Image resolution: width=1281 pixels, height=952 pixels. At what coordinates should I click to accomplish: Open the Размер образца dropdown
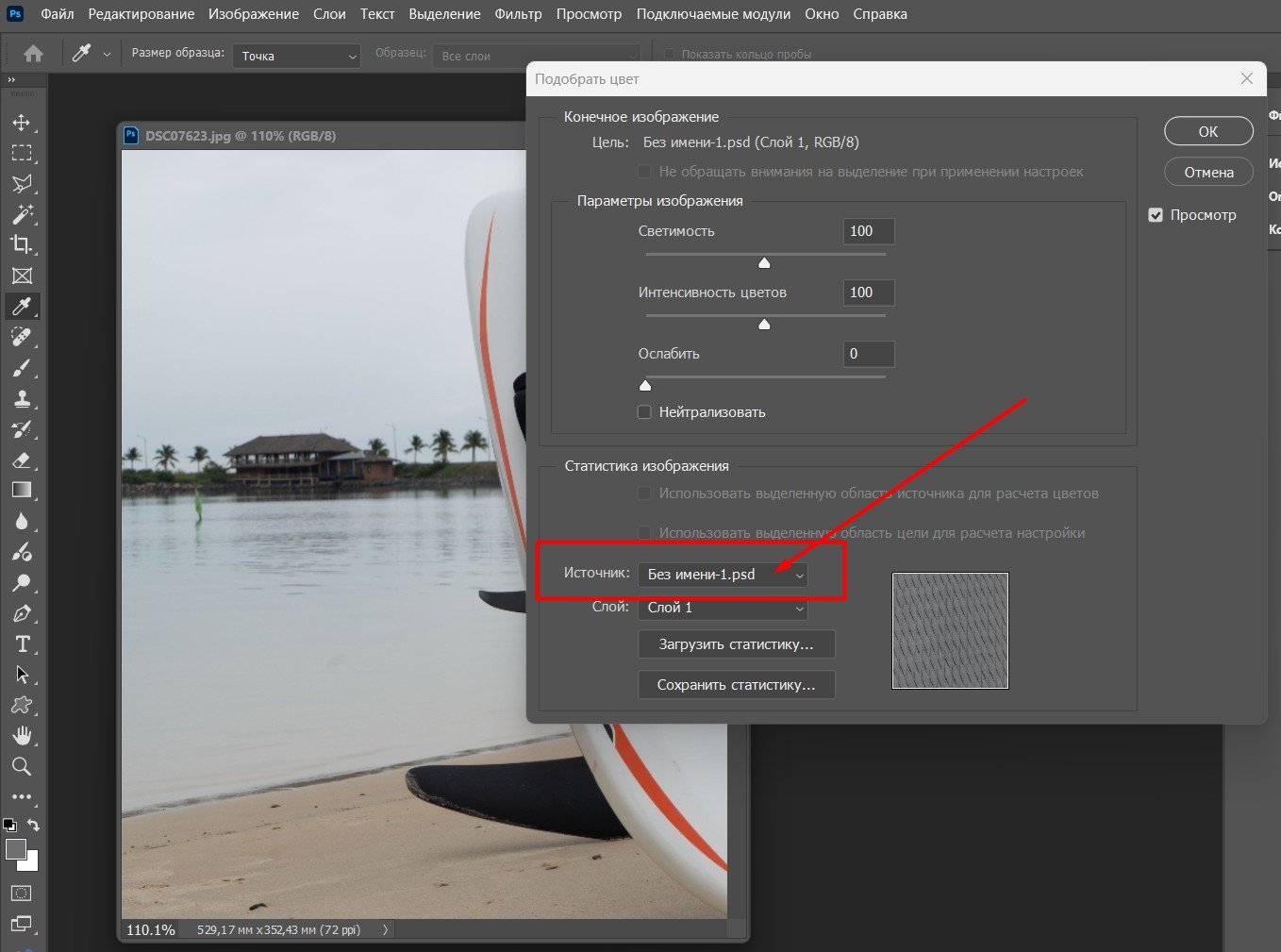[x=297, y=57]
